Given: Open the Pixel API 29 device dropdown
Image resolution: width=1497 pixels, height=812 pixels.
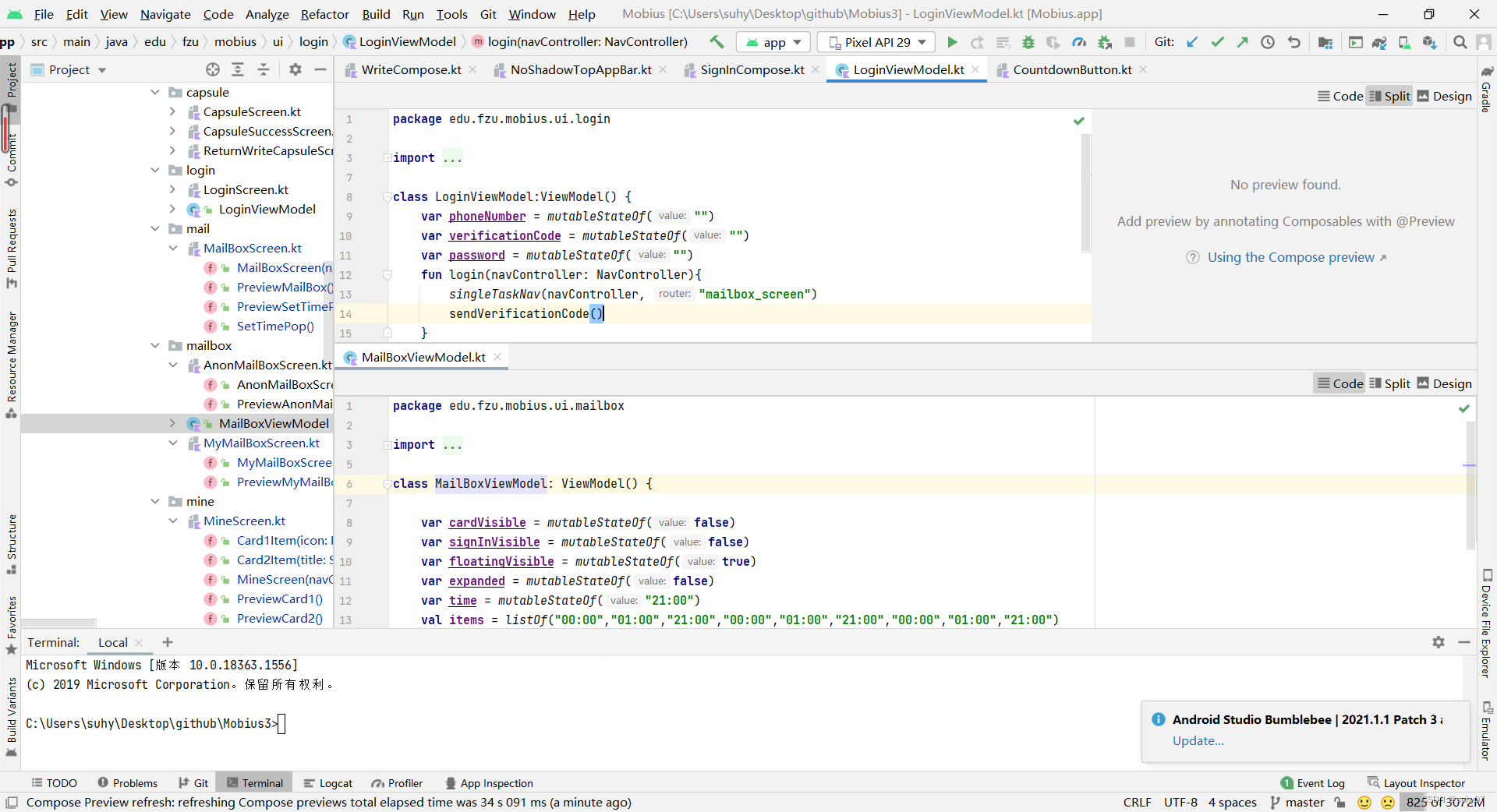Looking at the screenshot, I should click(876, 42).
